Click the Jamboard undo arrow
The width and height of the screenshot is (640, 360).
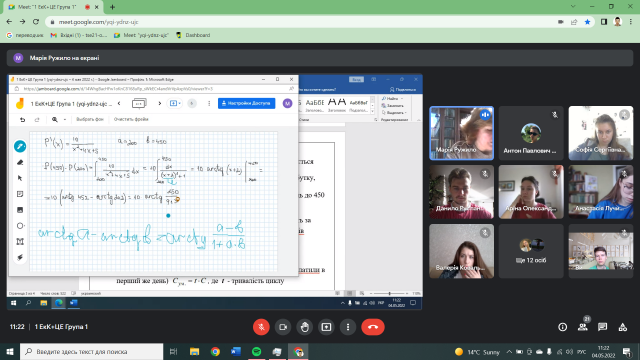pos(22,120)
